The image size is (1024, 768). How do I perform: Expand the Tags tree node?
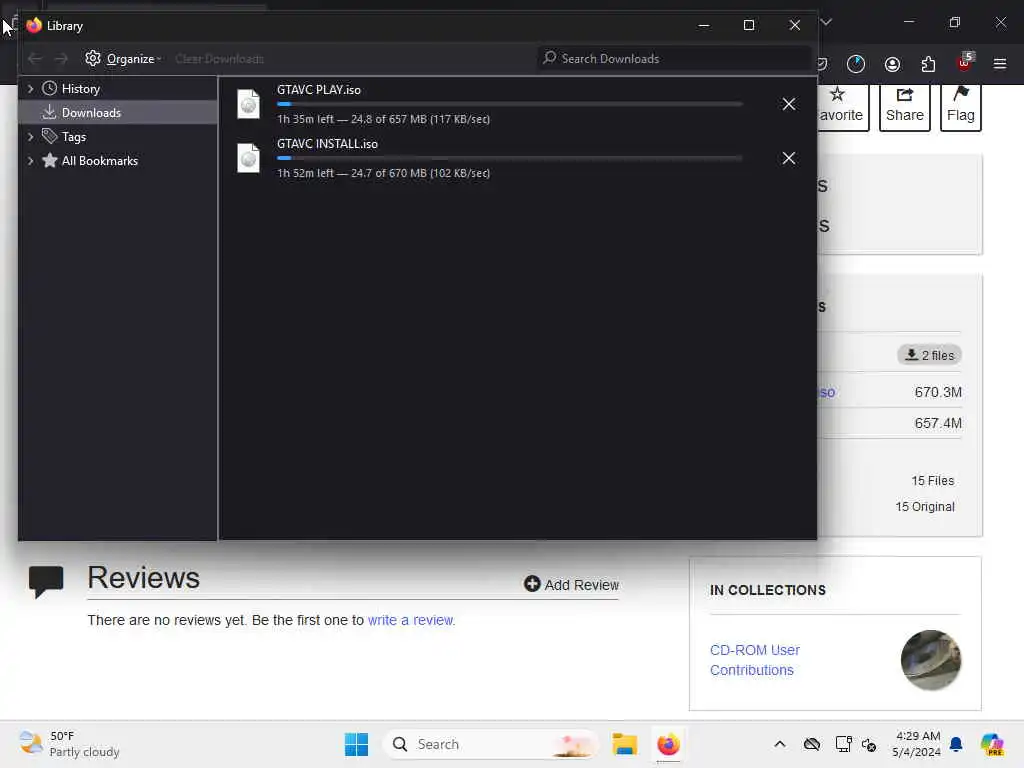point(30,137)
